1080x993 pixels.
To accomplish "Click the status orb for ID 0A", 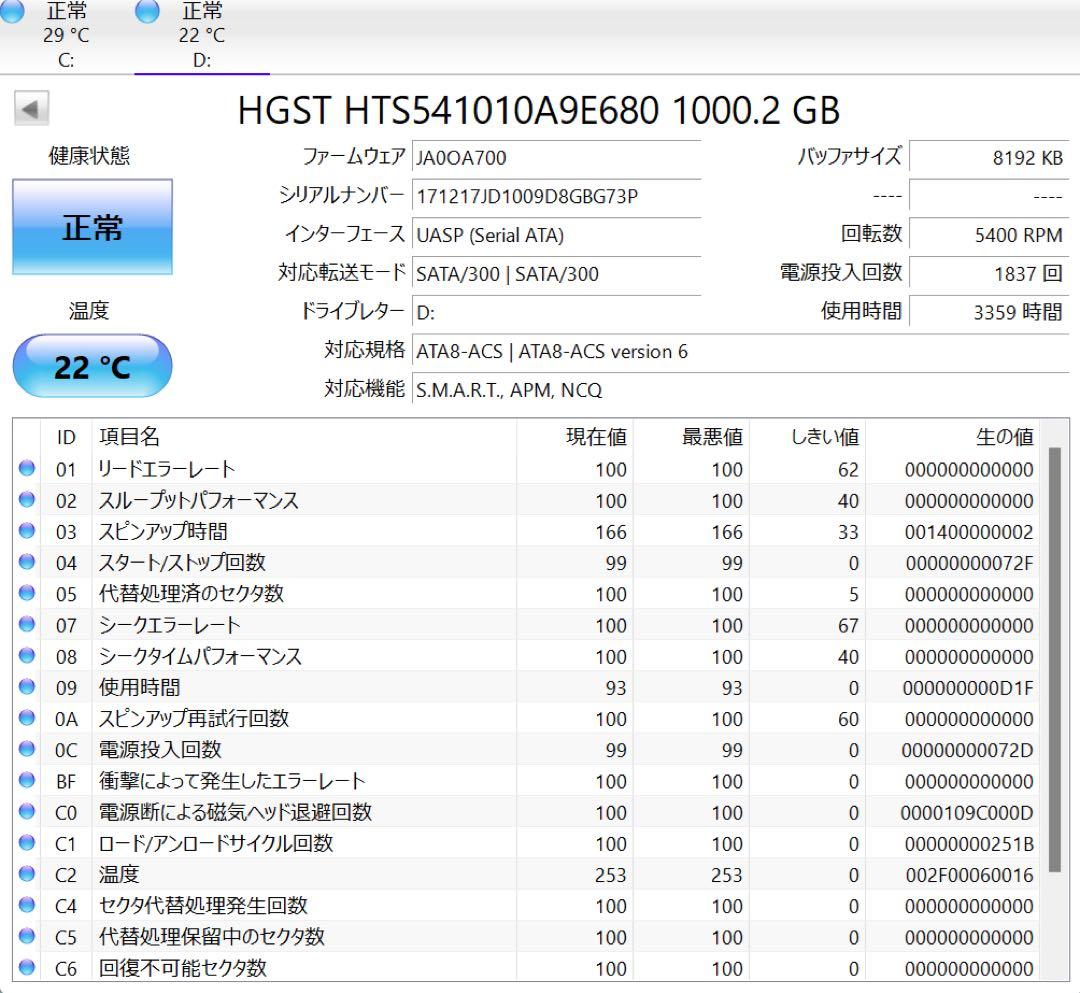I will pyautogui.click(x=27, y=718).
